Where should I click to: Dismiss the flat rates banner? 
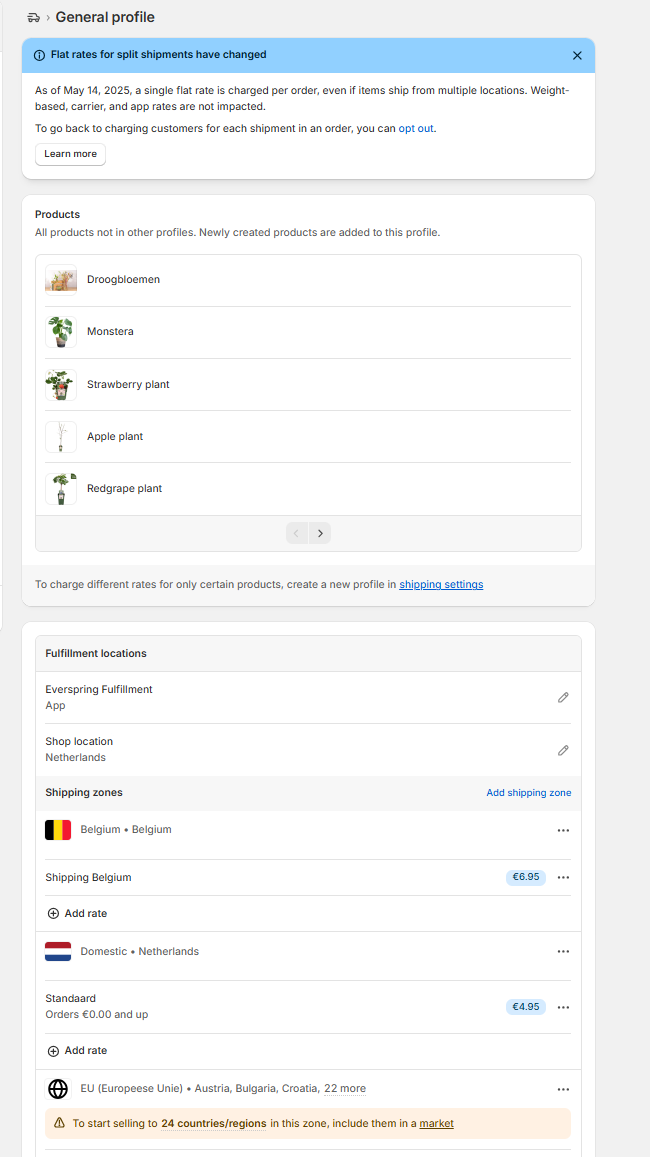[x=577, y=55]
